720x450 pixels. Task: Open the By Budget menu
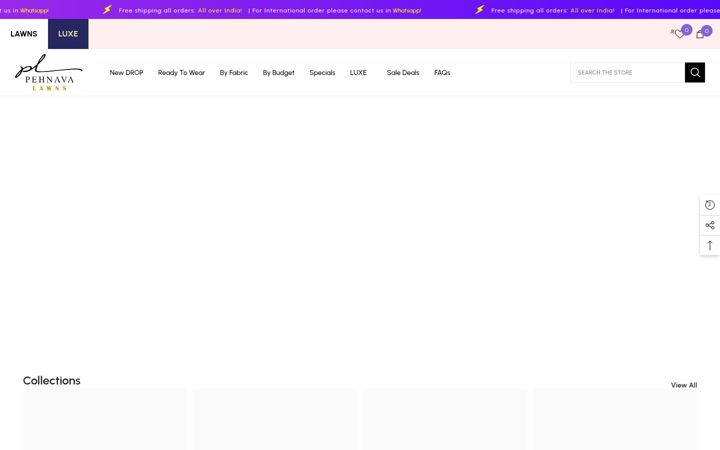point(278,73)
